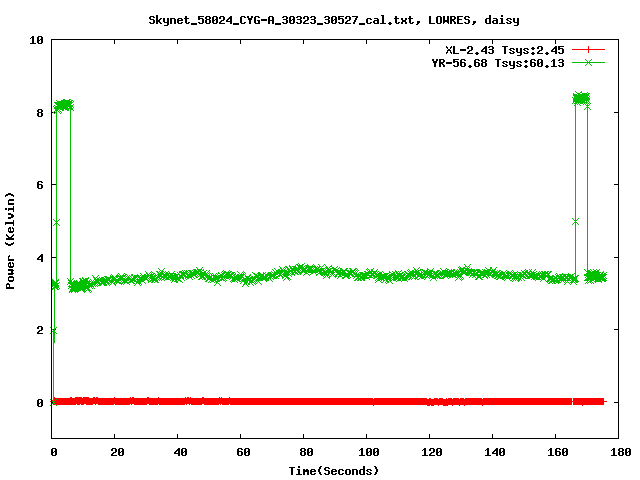Click the plot title Skynet_58024_CYG-A text
The image size is (640, 480).
click(x=333, y=20)
